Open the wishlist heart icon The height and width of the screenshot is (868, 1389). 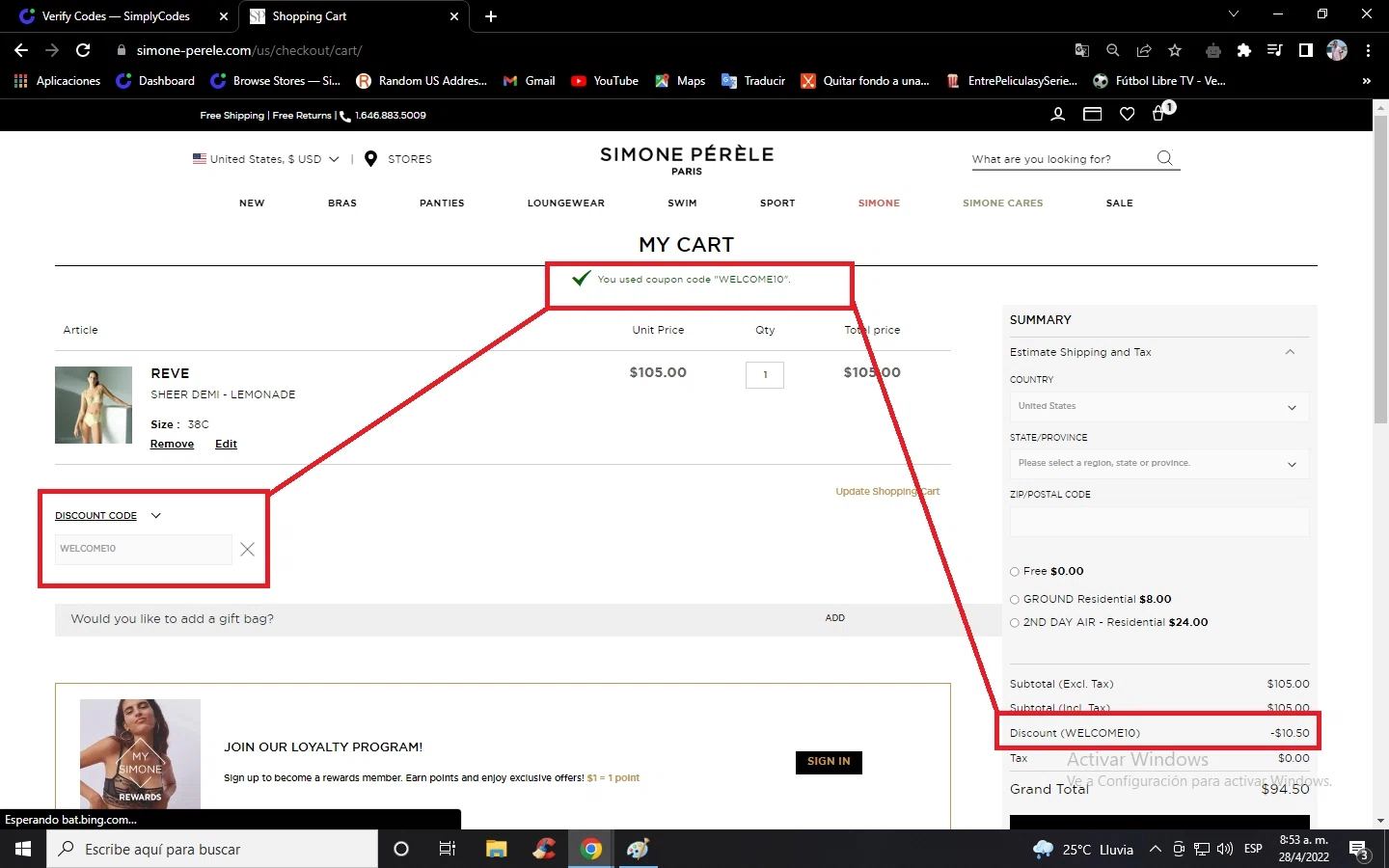point(1127,114)
